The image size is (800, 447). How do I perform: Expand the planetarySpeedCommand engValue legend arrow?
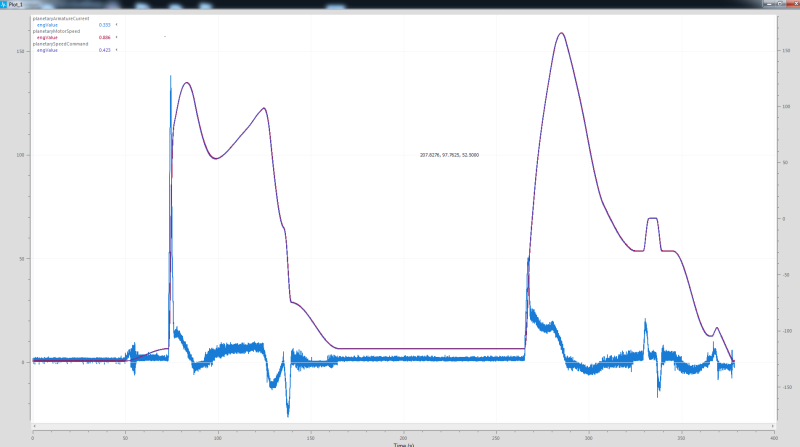(x=116, y=50)
